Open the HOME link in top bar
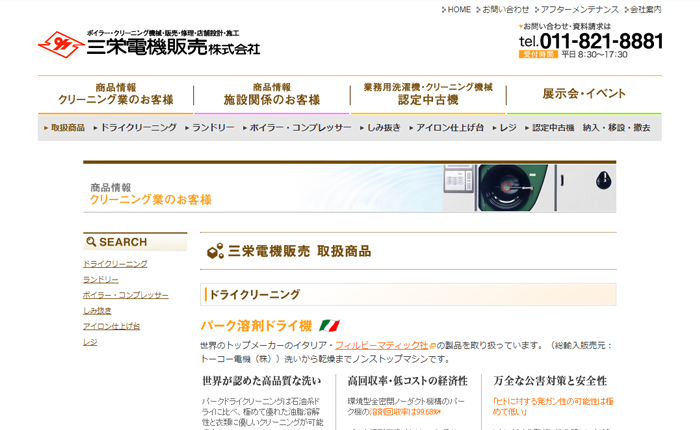The image size is (700, 430). click(459, 9)
